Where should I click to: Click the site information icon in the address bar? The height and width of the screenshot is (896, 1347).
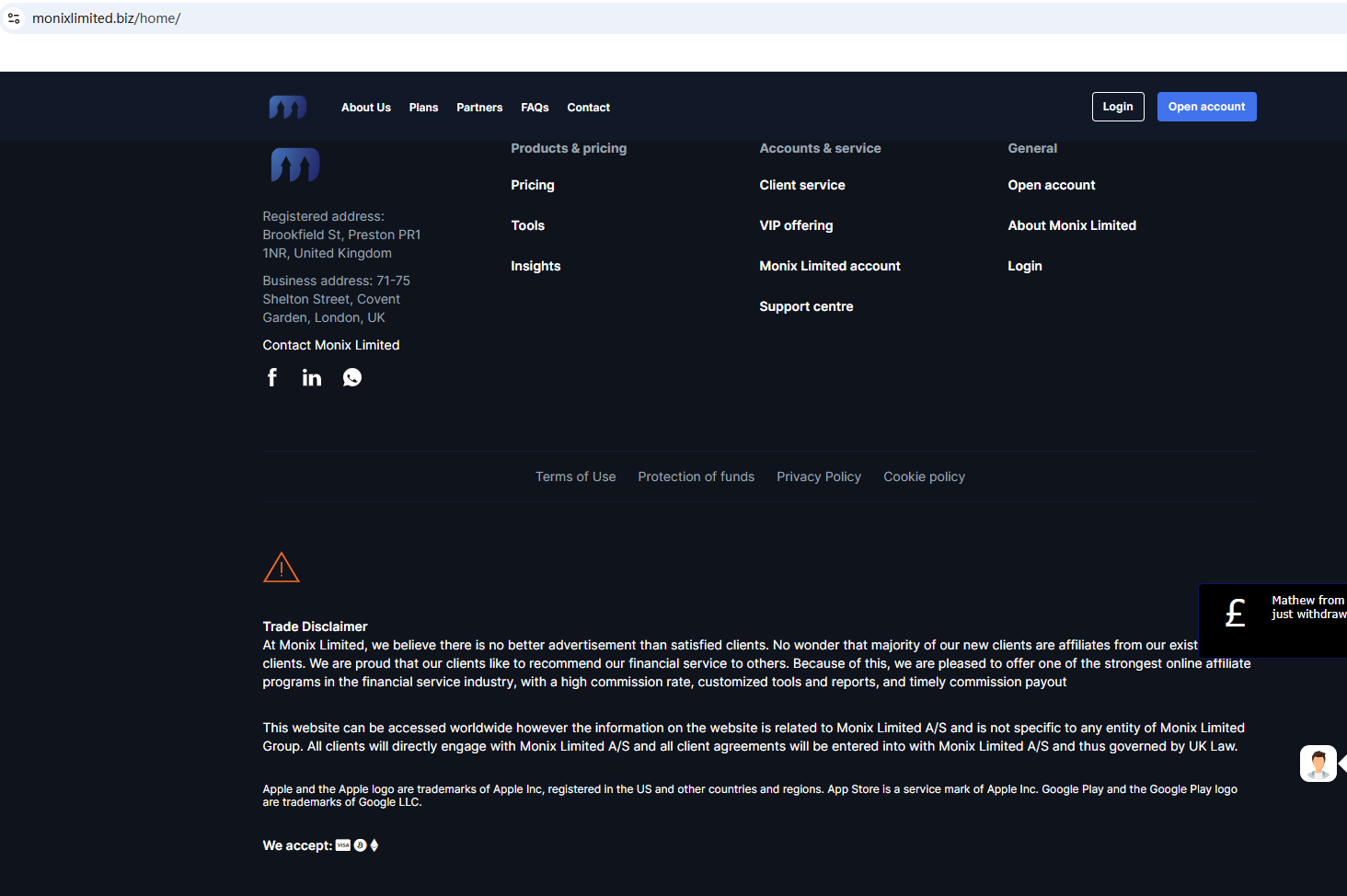(14, 18)
